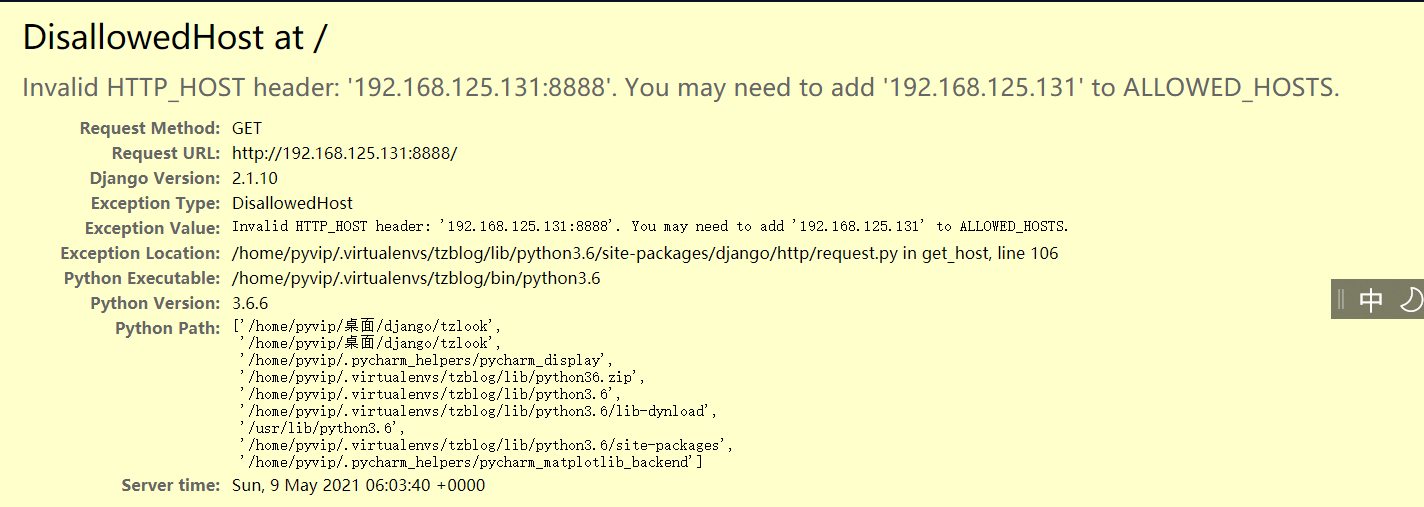1424x507 pixels.
Task: Click the Server time value
Action: (x=358, y=485)
